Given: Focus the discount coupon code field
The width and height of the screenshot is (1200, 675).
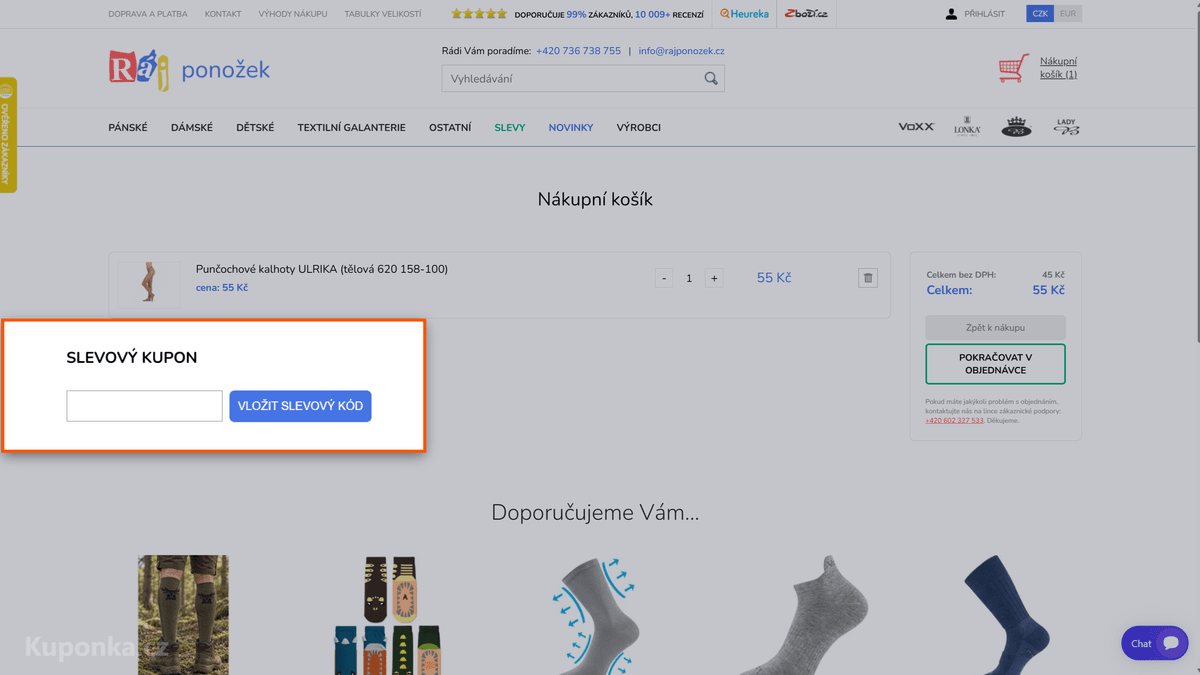Looking at the screenshot, I should click(x=144, y=406).
